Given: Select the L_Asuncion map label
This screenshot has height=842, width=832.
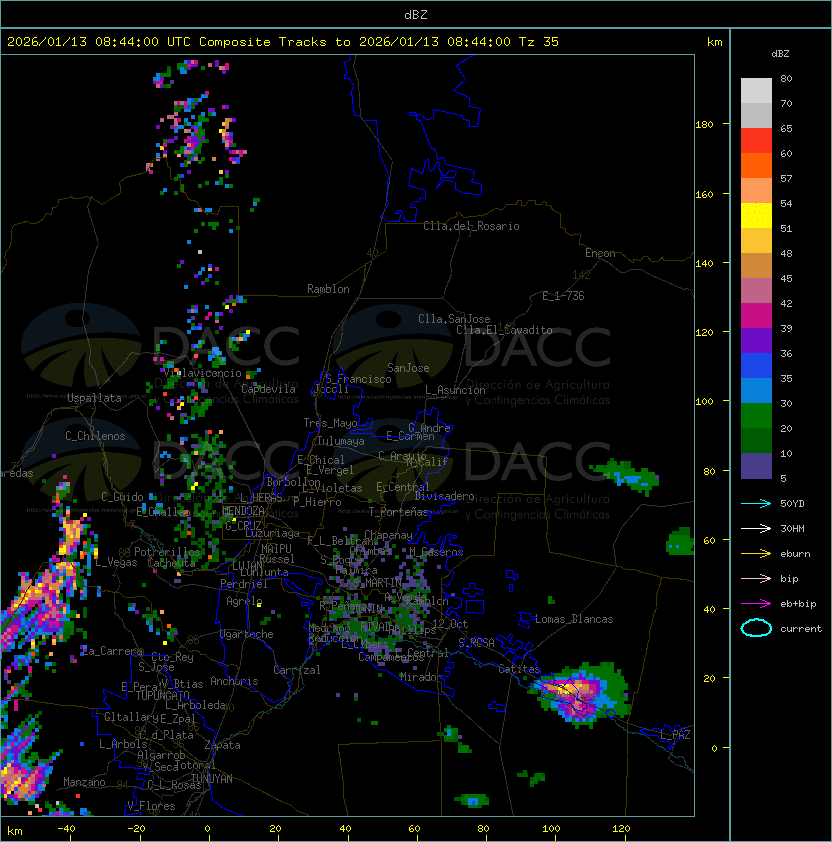Looking at the screenshot, I should (455, 390).
